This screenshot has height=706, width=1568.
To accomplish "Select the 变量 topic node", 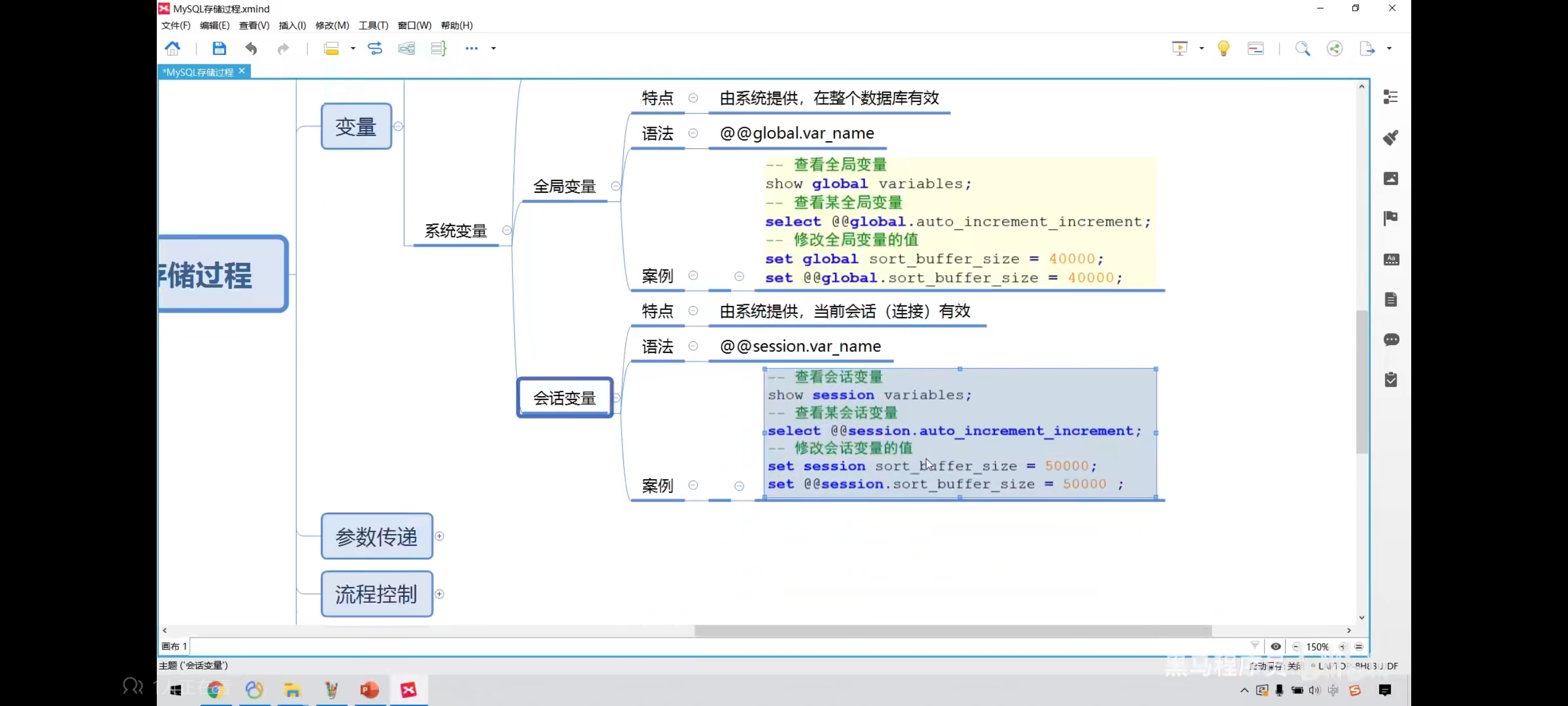I will pos(356,126).
